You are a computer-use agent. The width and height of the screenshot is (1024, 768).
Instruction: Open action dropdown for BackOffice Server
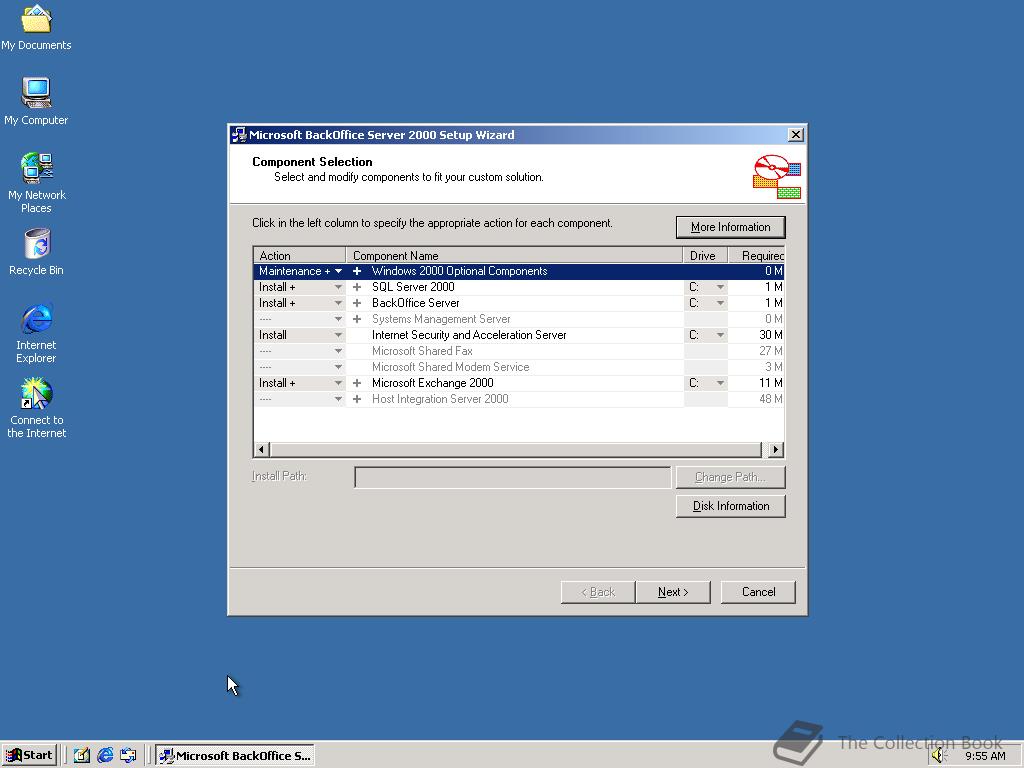click(338, 303)
